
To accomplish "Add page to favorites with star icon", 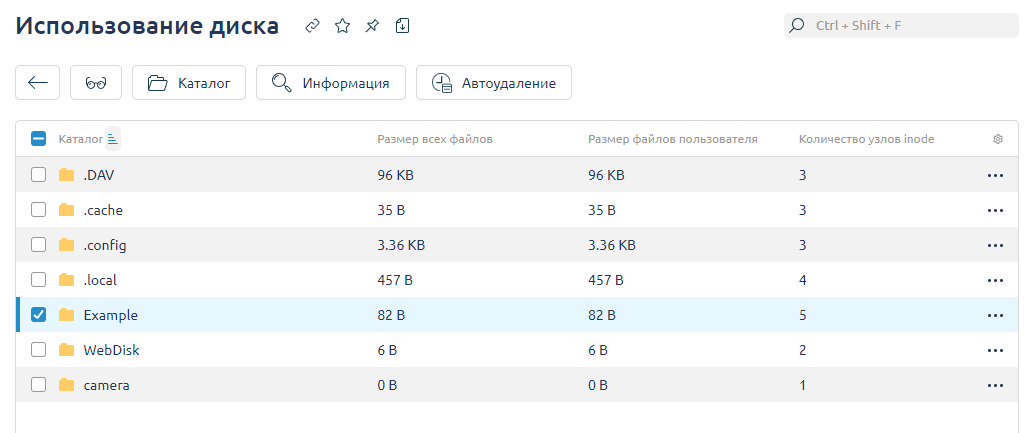I will (342, 26).
